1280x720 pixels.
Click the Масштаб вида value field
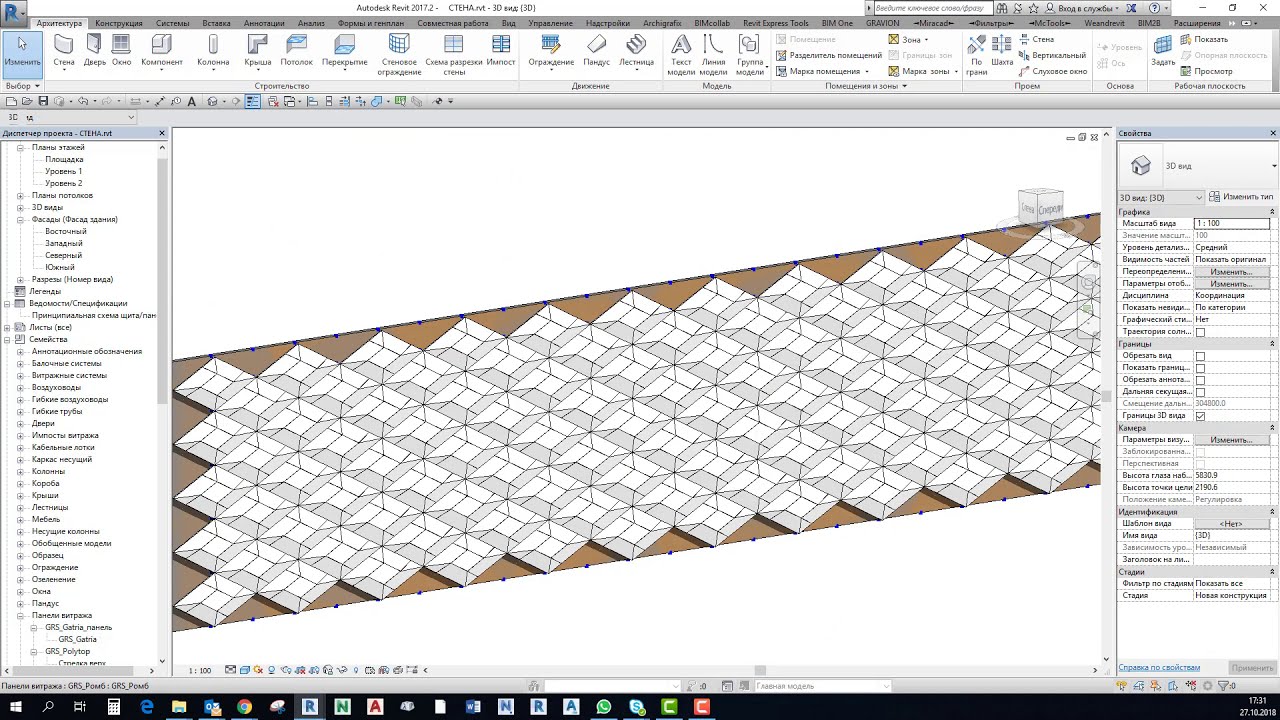(1231, 224)
